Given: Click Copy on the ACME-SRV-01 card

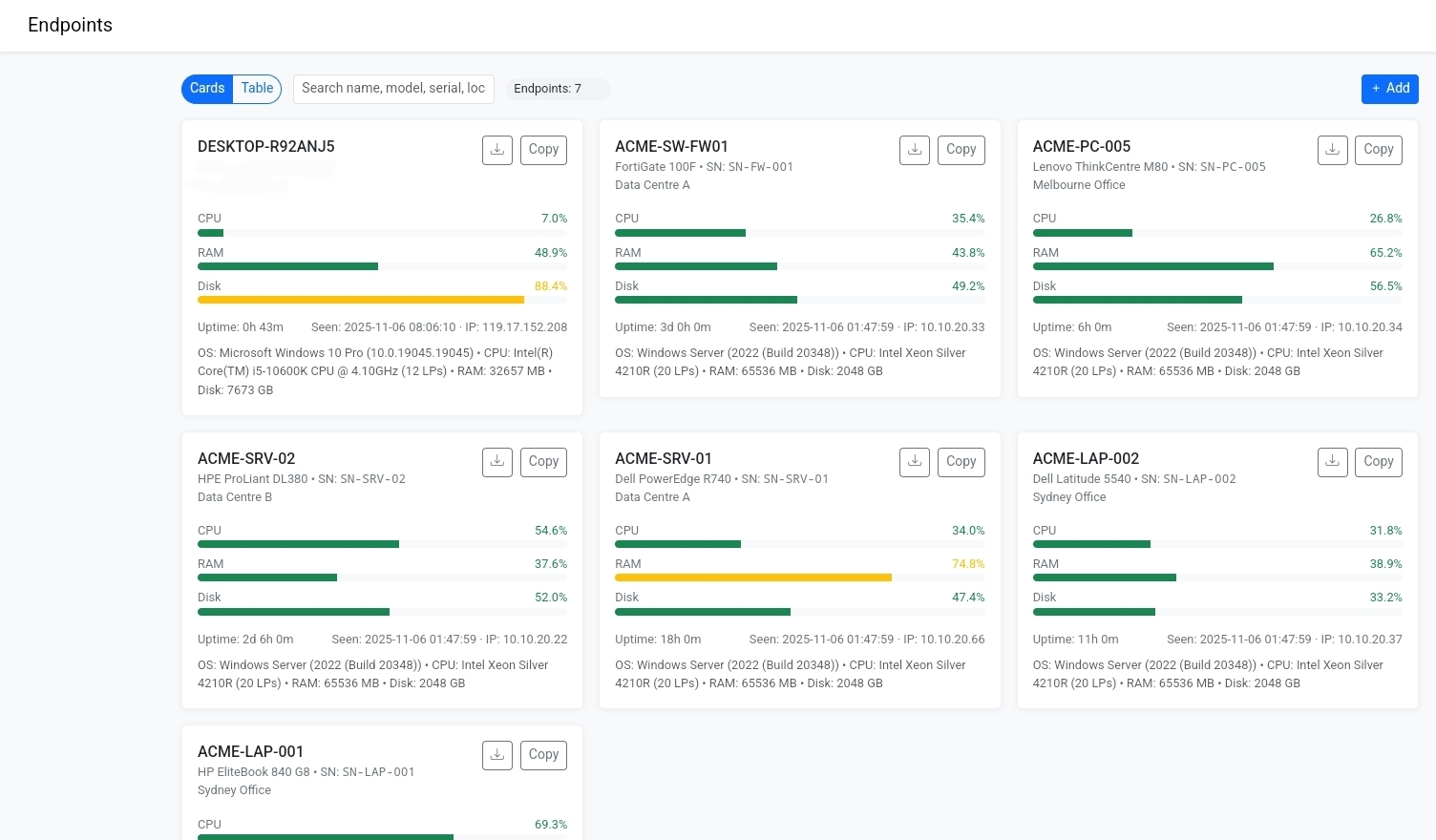Looking at the screenshot, I should pos(961,462).
